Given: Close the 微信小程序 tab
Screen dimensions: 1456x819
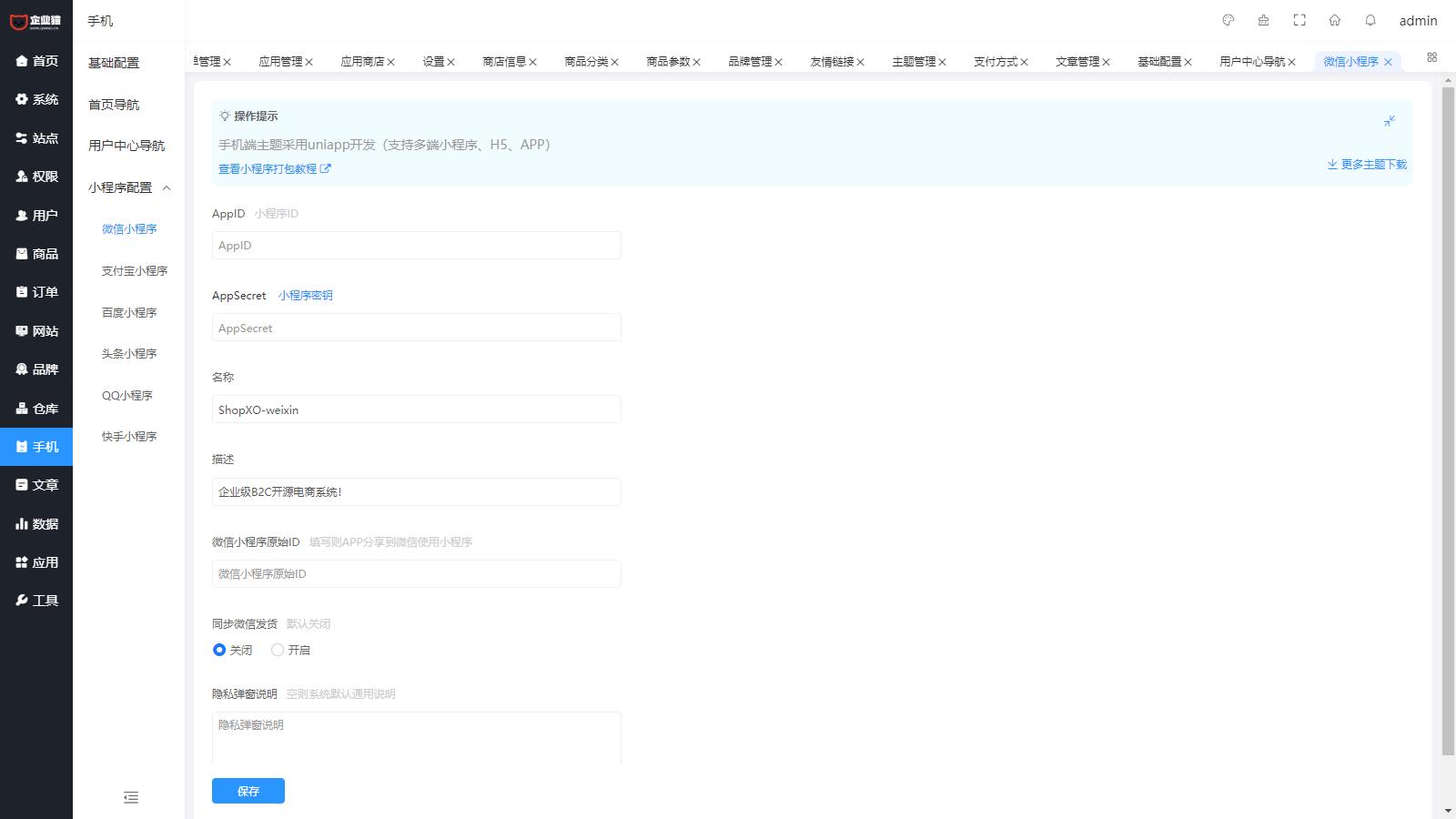Looking at the screenshot, I should point(1388,62).
